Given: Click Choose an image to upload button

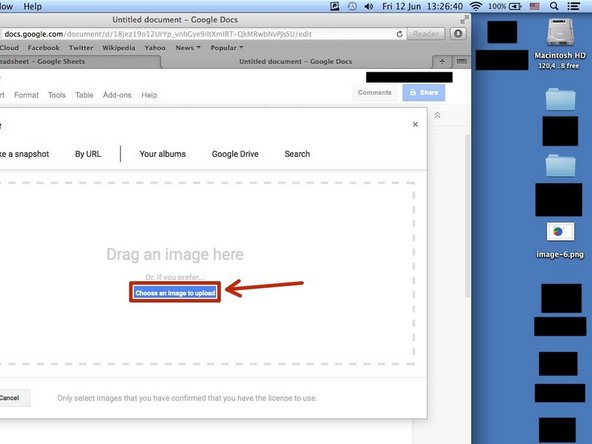Looking at the screenshot, I should click(175, 293).
